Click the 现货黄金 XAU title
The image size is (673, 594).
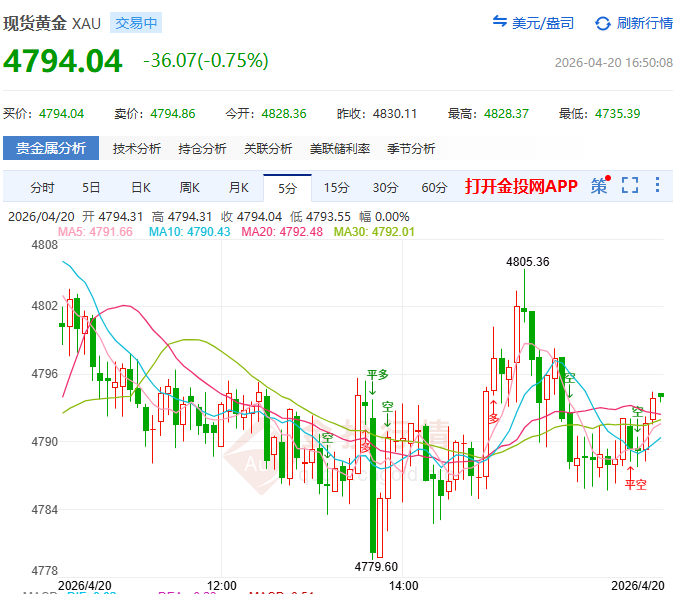pos(52,23)
